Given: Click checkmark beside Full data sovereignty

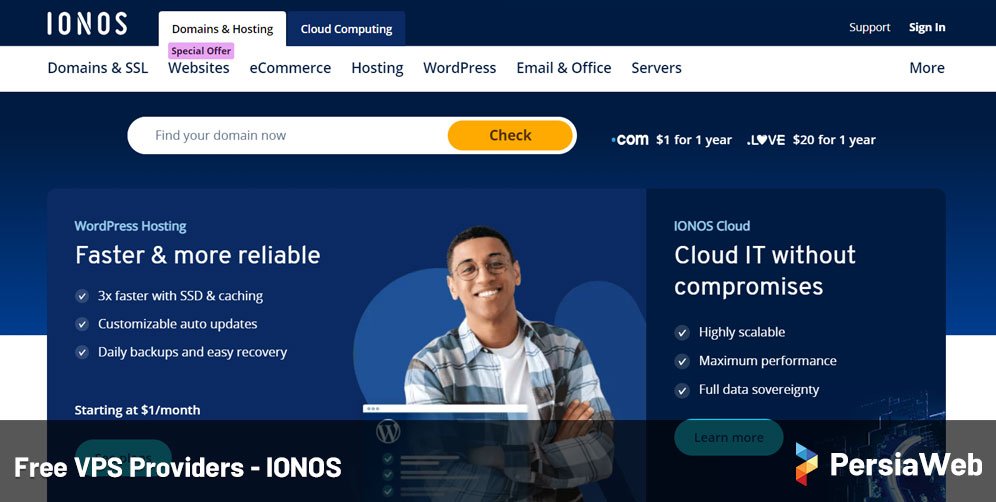Looking at the screenshot, I should click(x=682, y=390).
